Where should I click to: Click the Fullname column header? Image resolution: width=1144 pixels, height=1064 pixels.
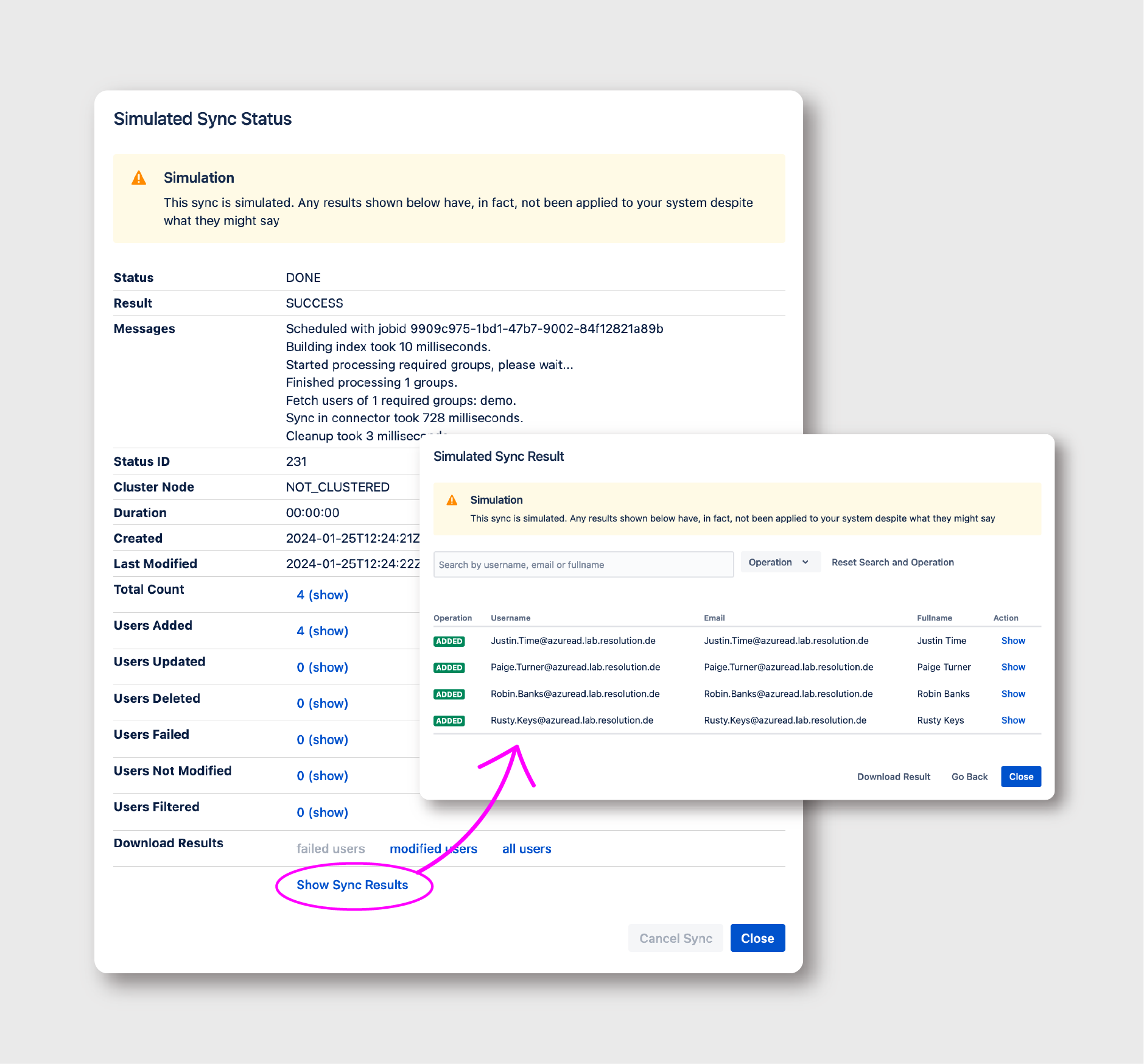point(935,618)
